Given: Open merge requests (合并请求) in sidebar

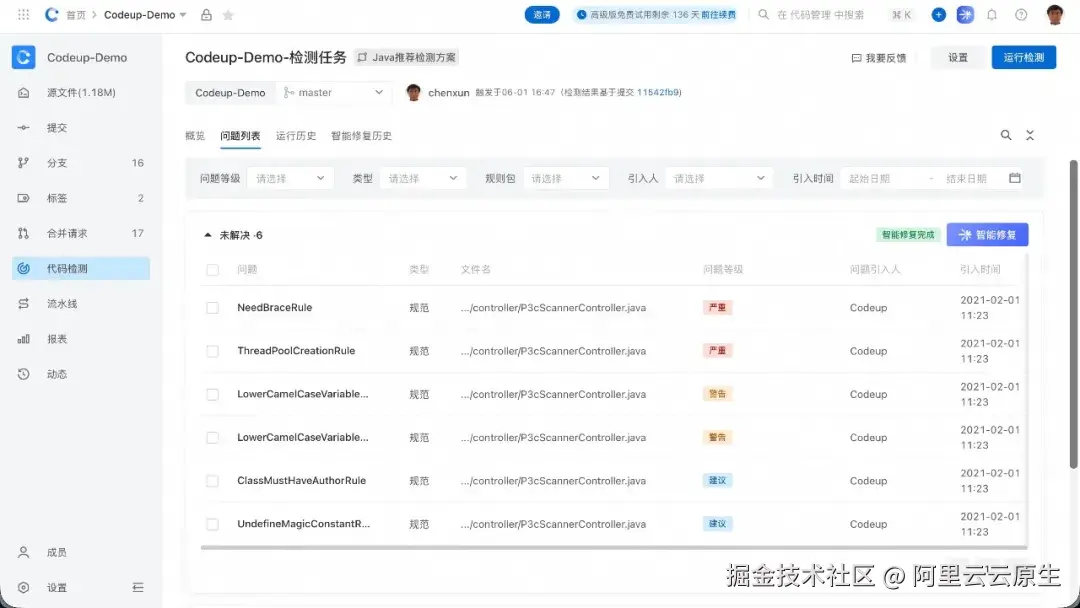Looking at the screenshot, I should 81,233.
